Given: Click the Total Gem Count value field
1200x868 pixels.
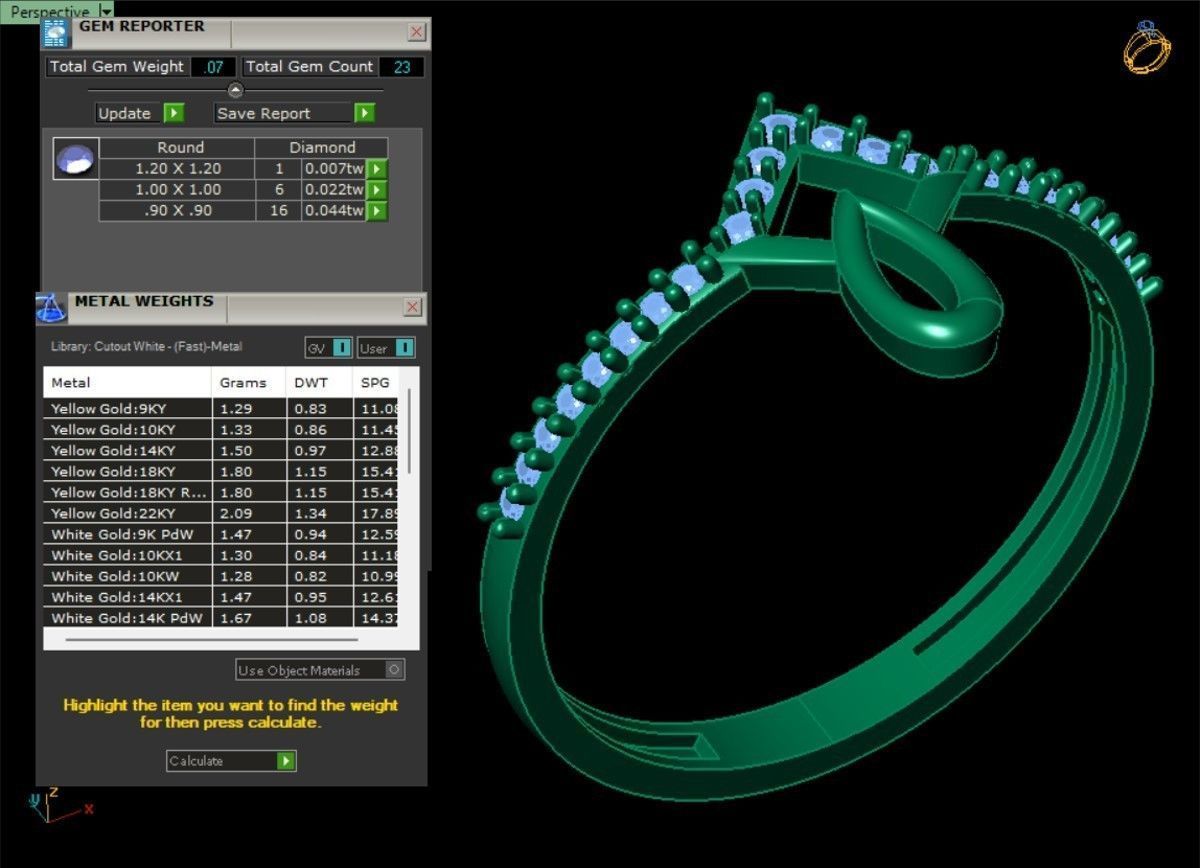Looking at the screenshot, I should point(401,67).
